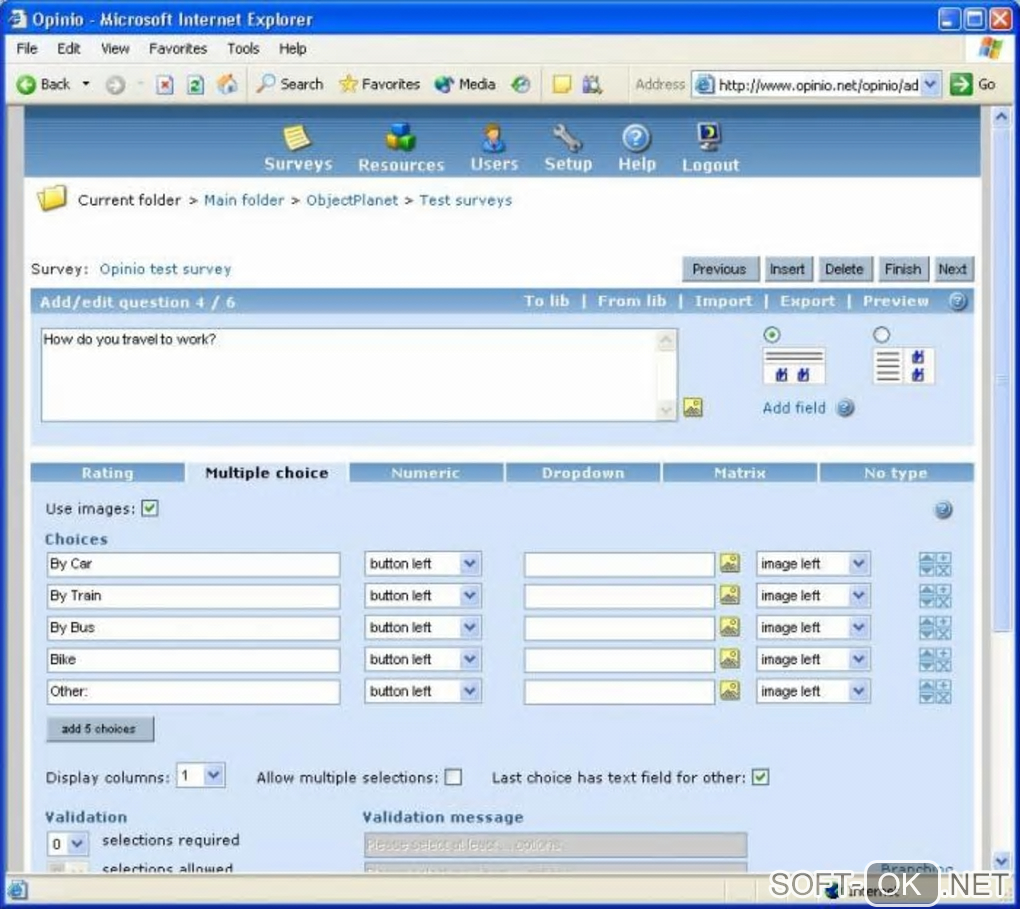1020x909 pixels.
Task: Choose image for the By Car choice
Action: pyautogui.click(x=730, y=563)
